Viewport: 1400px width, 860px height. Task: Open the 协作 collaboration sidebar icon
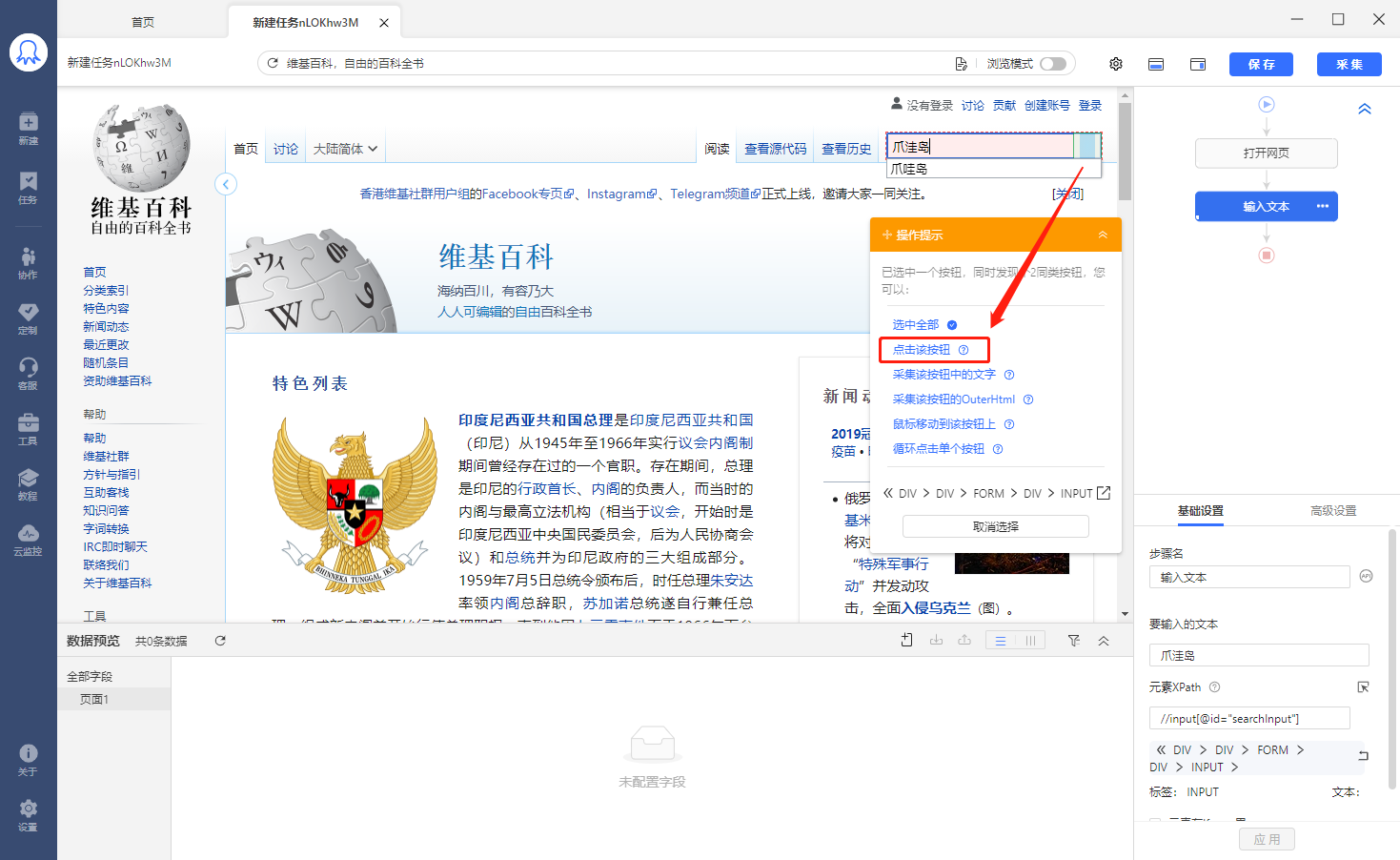(29, 262)
